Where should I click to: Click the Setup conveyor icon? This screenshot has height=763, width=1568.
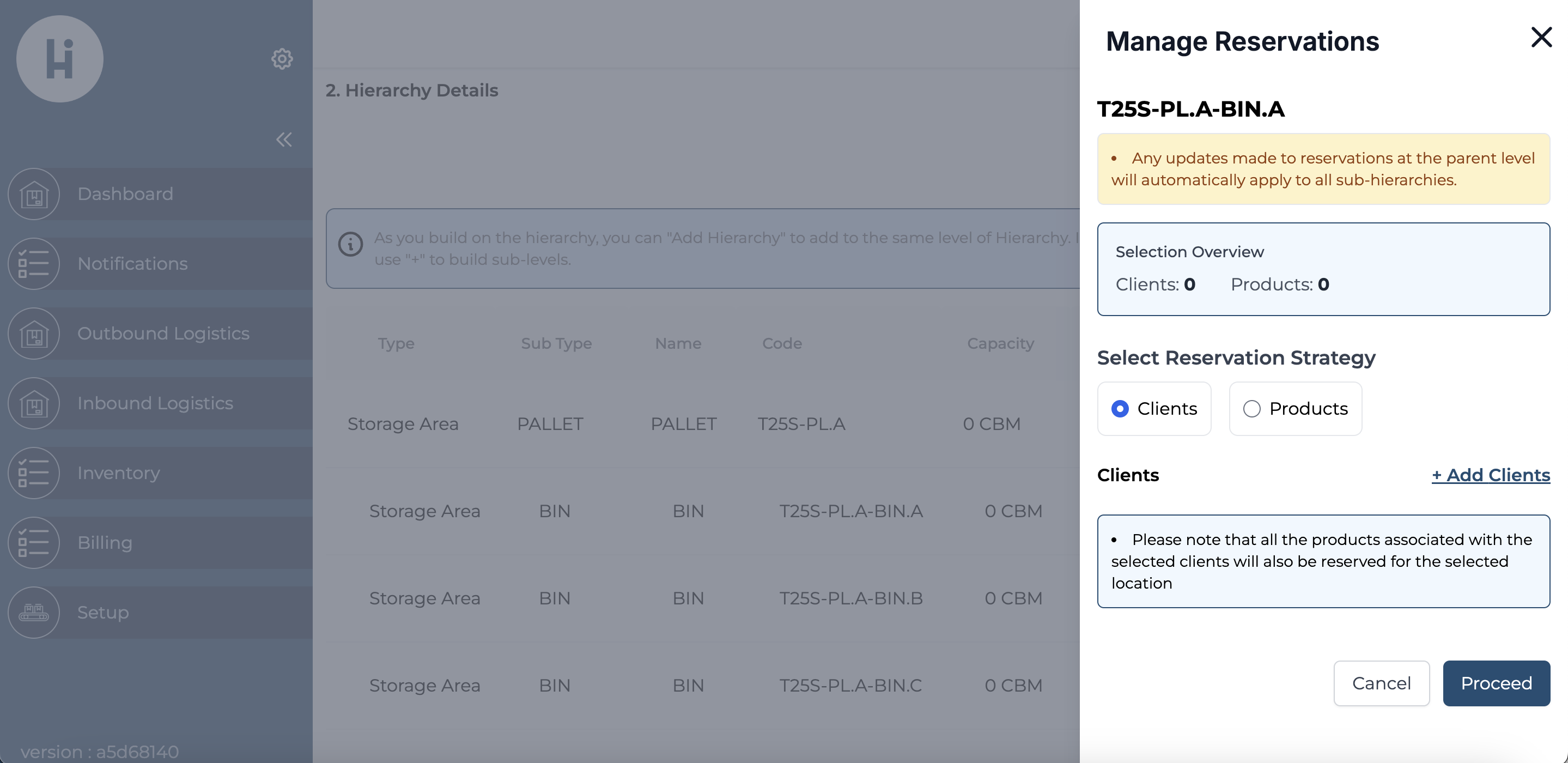point(34,613)
